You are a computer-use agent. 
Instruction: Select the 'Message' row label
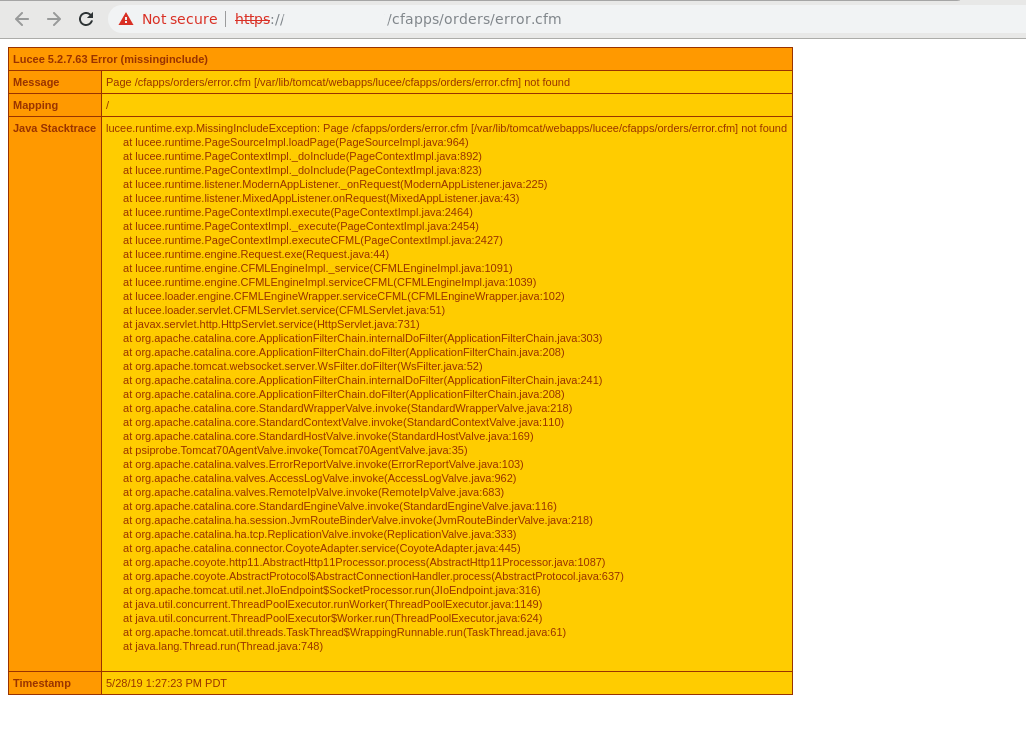pyautogui.click(x=36, y=82)
